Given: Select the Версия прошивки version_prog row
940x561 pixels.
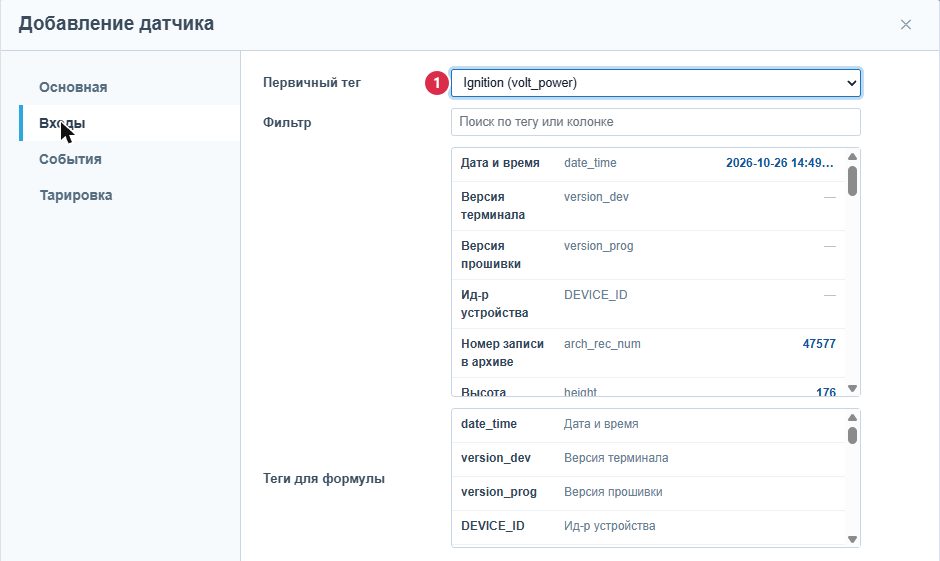Looking at the screenshot, I should pyautogui.click(x=649, y=255).
